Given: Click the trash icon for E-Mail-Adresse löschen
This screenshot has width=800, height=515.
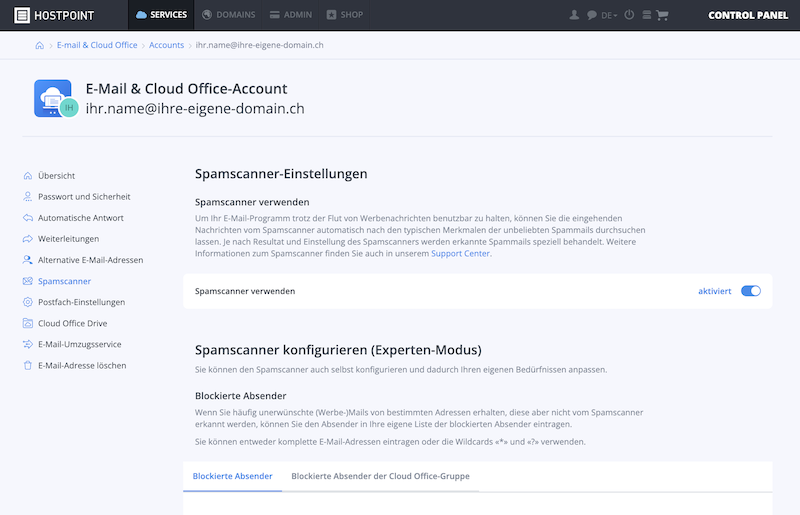Looking at the screenshot, I should [28, 365].
